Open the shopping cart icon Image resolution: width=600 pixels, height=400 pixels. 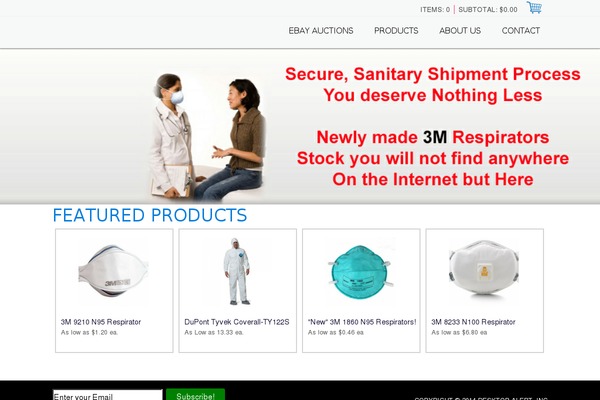(x=534, y=7)
